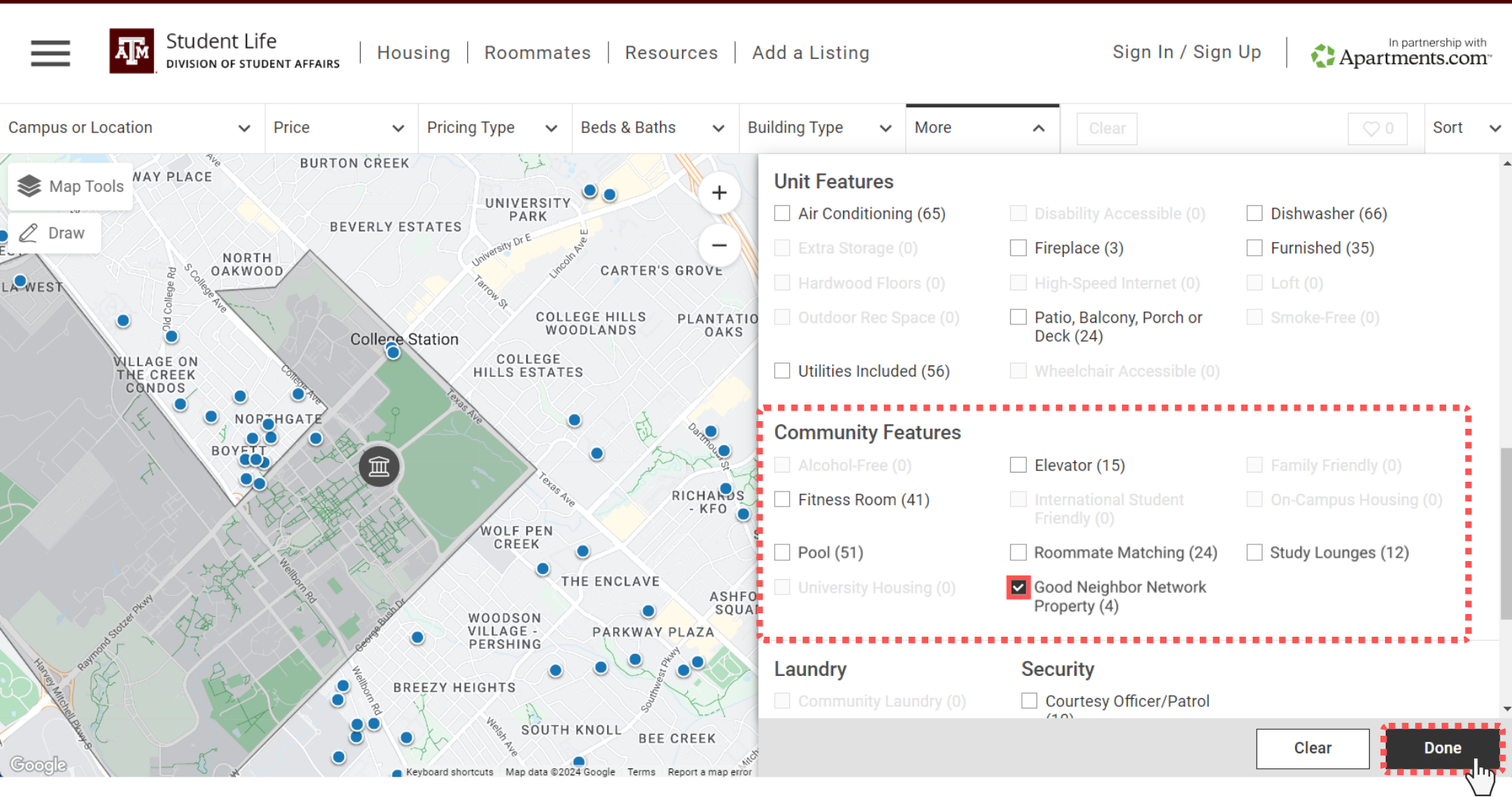1512x797 pixels.
Task: Open the hamburger navigation menu
Action: point(49,53)
